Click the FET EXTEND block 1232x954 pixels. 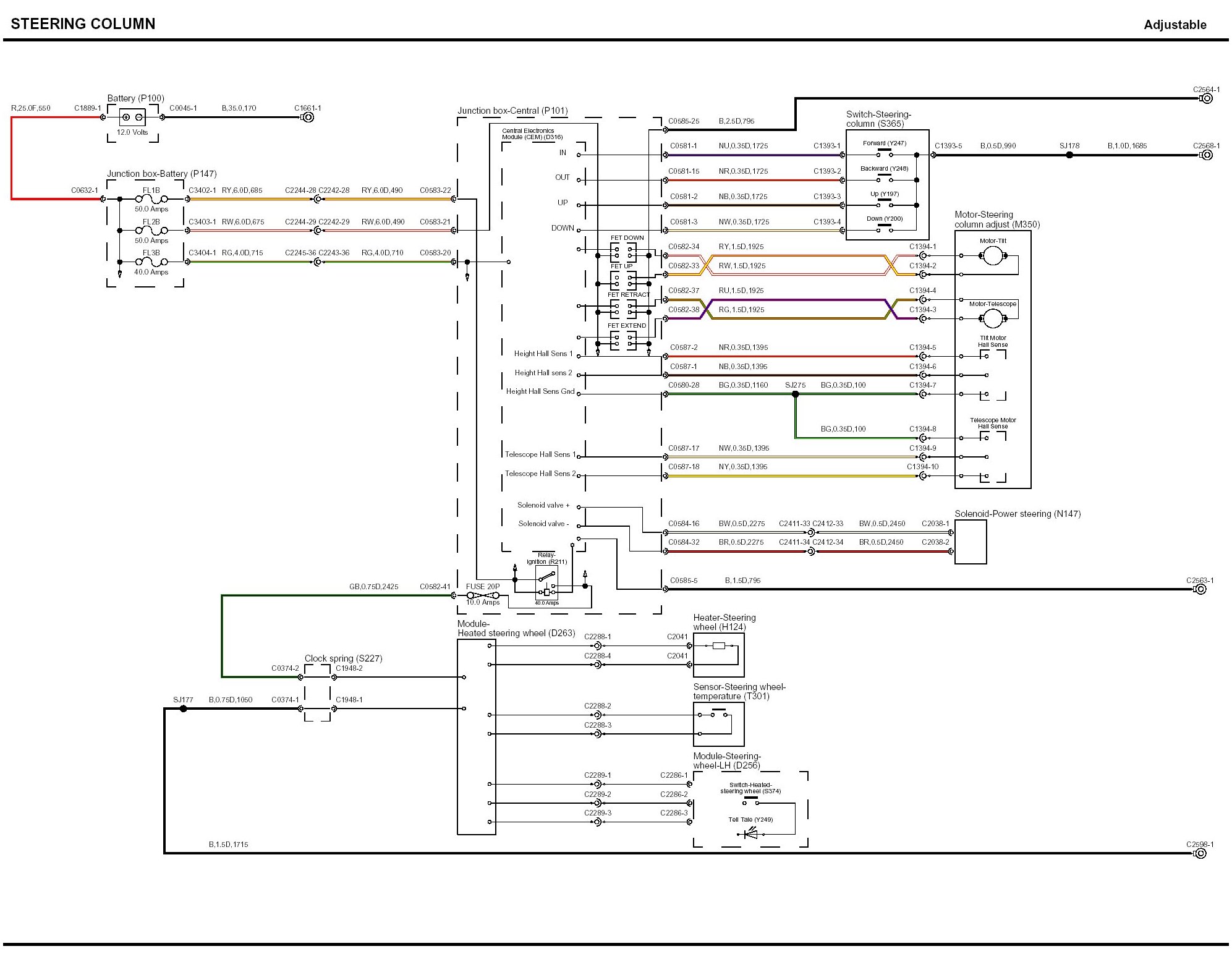tap(623, 340)
